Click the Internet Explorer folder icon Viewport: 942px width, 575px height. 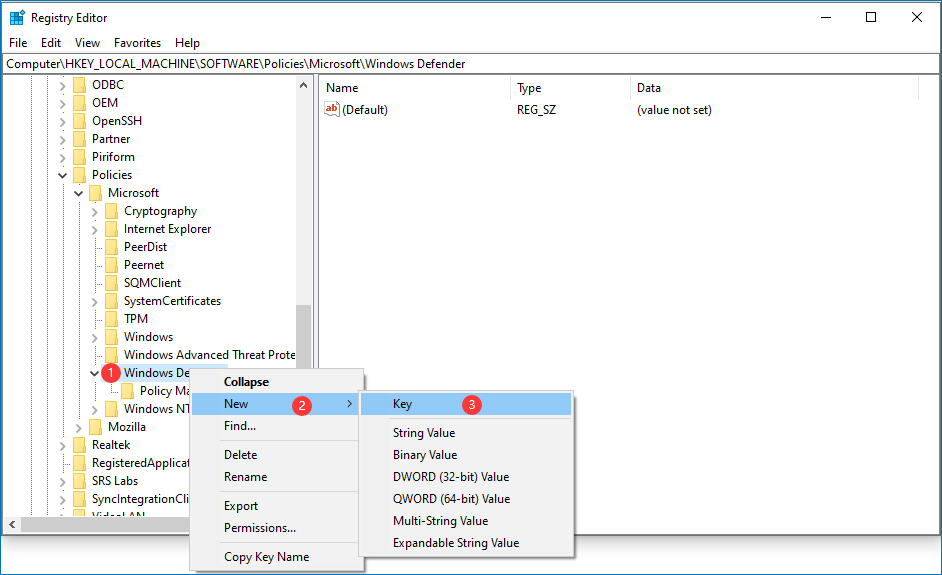point(111,229)
